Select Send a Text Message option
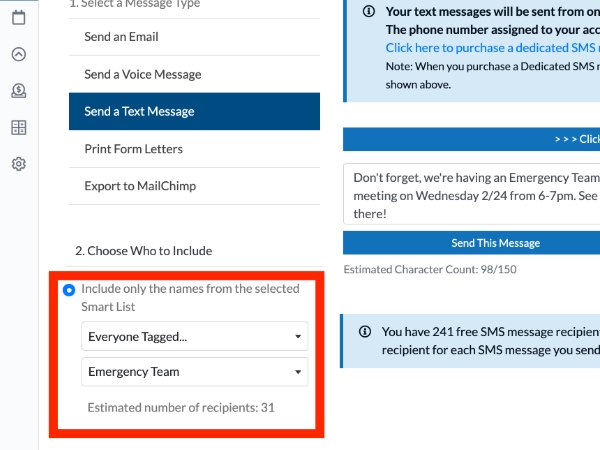 pos(194,111)
